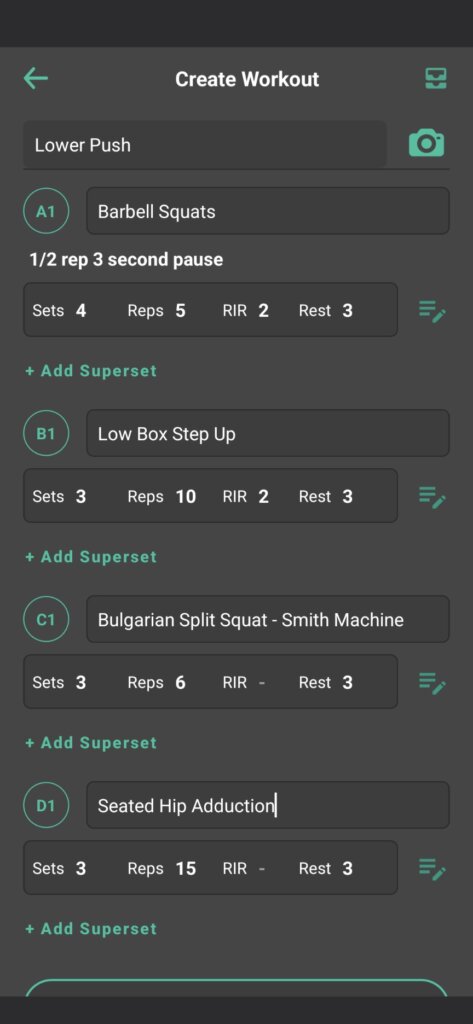Tap the camera icon beside Lower Push
Image resolution: width=473 pixels, height=1024 pixels.
(x=427, y=143)
